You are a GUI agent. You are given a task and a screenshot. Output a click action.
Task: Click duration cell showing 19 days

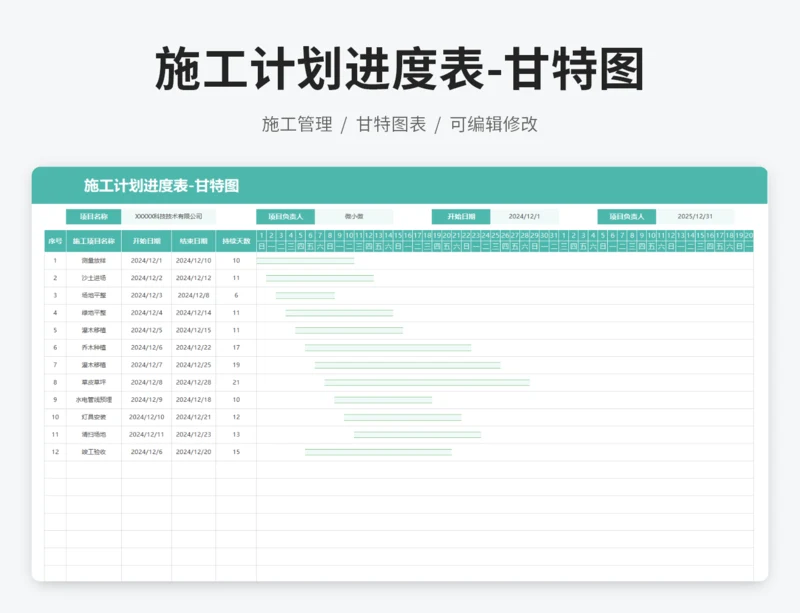pos(236,365)
